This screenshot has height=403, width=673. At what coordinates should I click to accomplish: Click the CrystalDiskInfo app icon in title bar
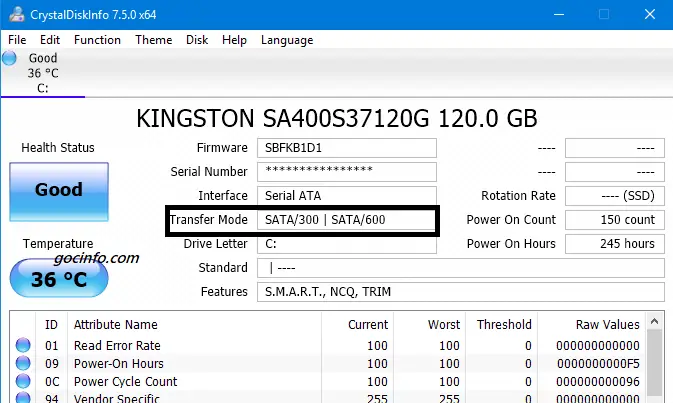tap(16, 14)
